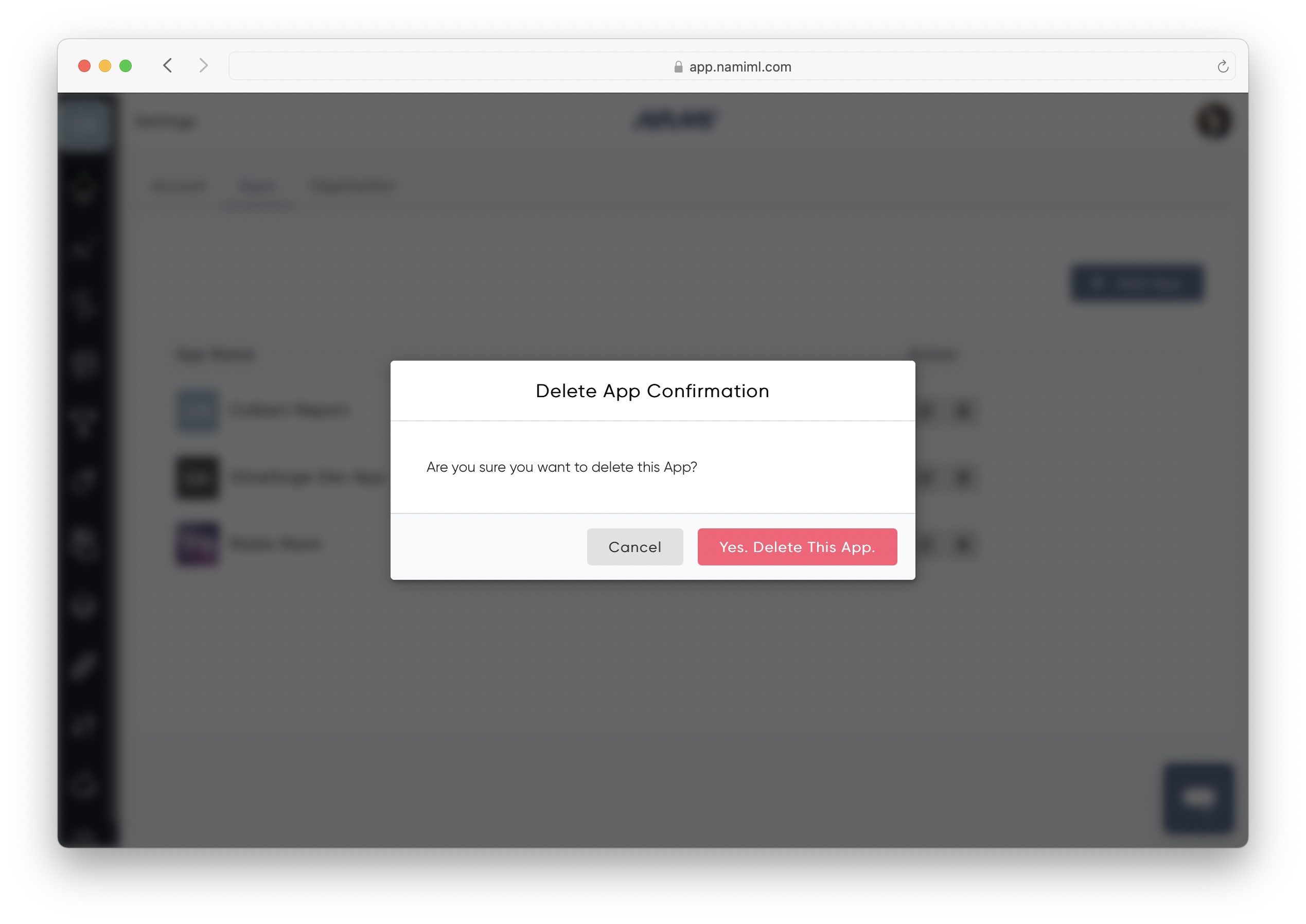This screenshot has height=924, width=1306.
Task: Reload the page with the refresh icon
Action: pyautogui.click(x=1223, y=66)
